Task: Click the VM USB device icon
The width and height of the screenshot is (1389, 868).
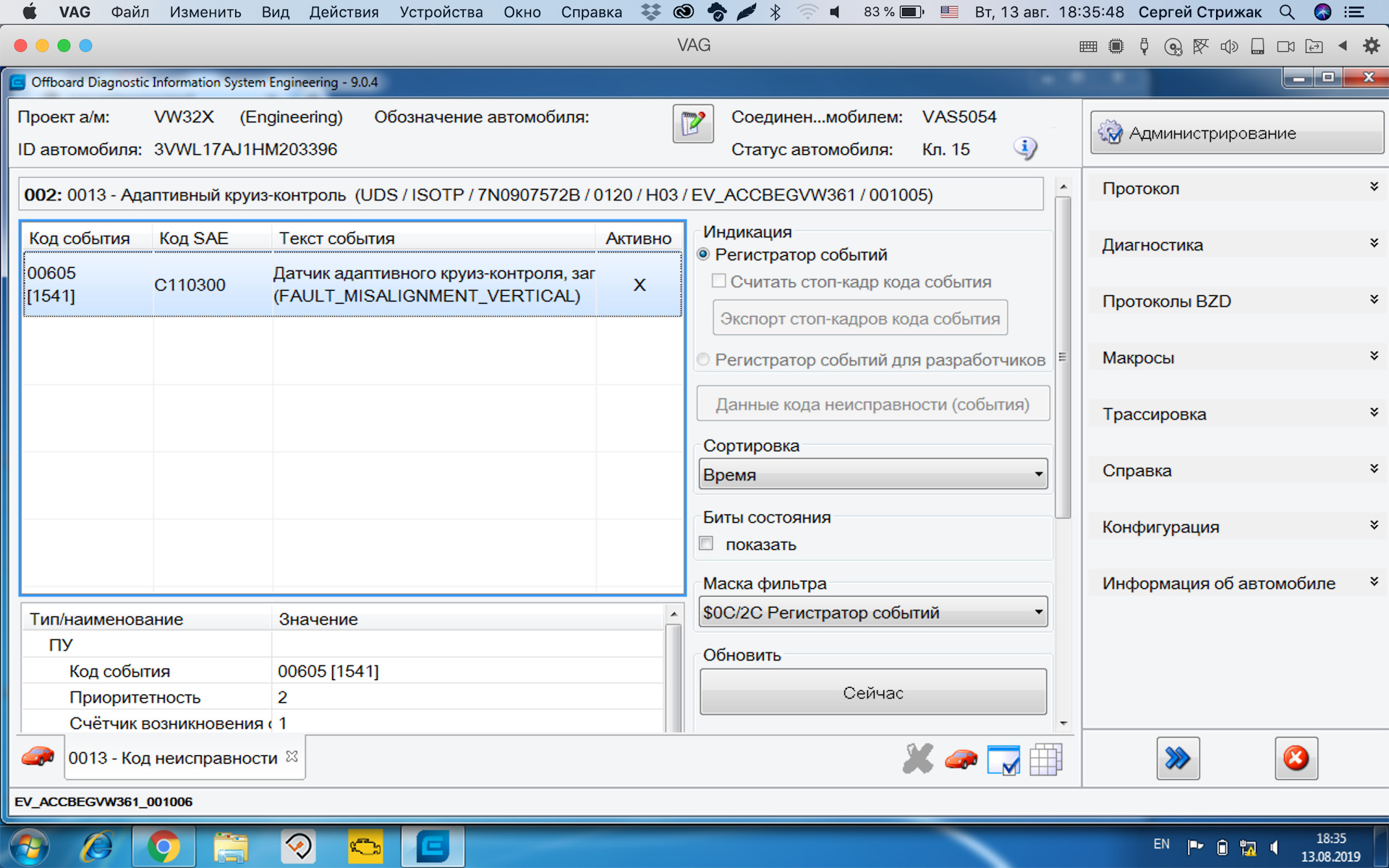Action: click(x=1144, y=46)
